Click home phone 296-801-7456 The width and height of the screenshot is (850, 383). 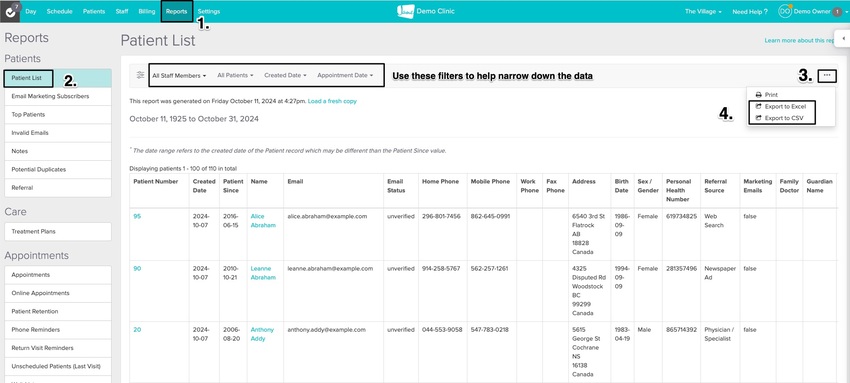tap(441, 216)
